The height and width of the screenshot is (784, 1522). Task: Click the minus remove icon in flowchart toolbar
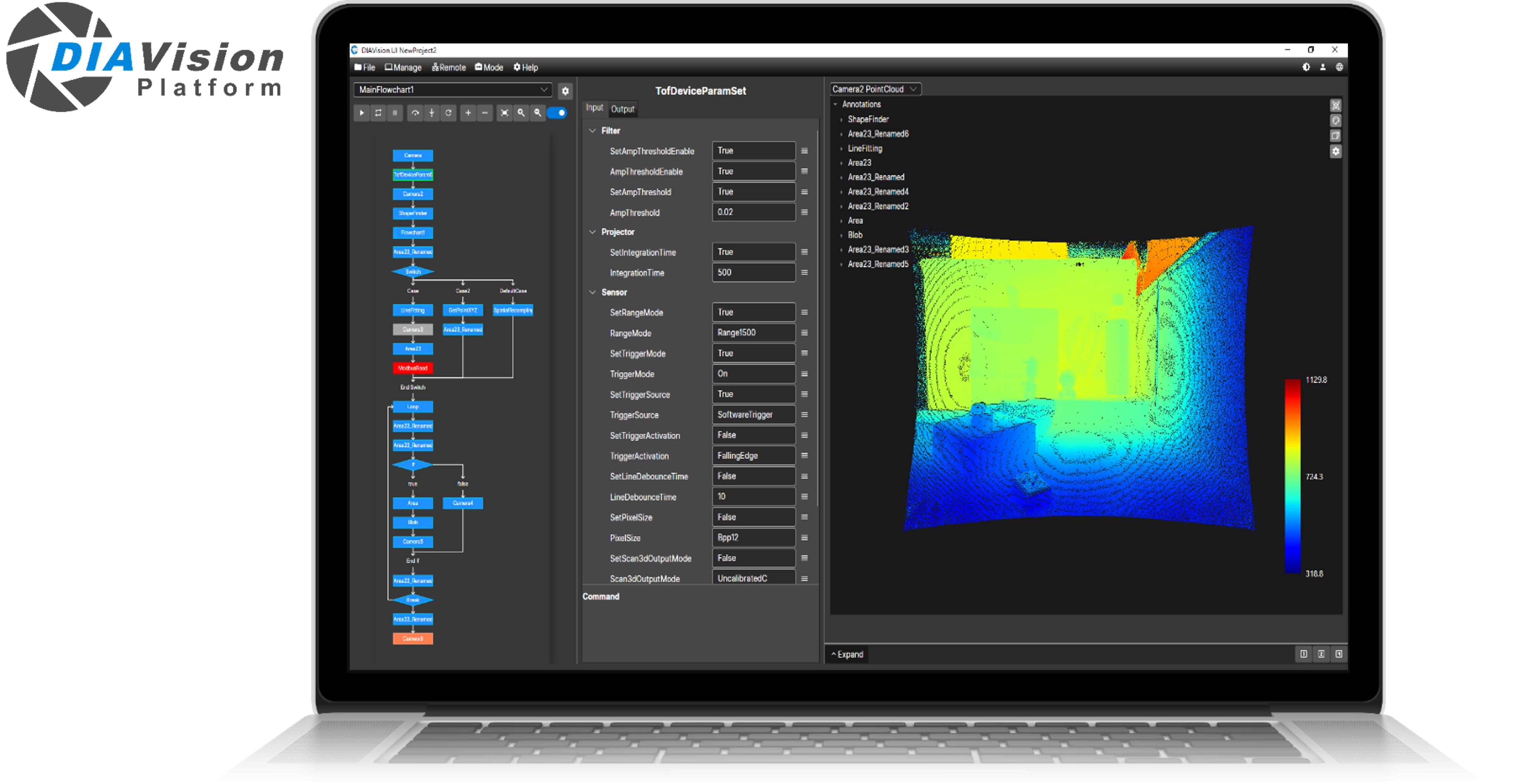[485, 113]
